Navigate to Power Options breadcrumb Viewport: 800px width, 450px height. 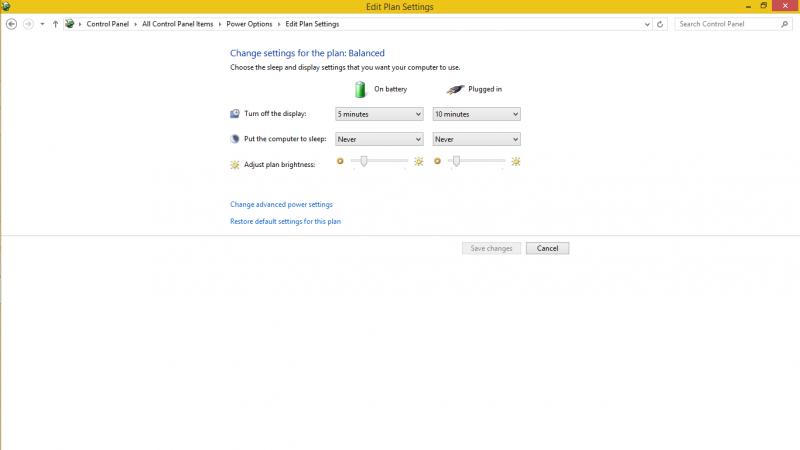point(249,24)
